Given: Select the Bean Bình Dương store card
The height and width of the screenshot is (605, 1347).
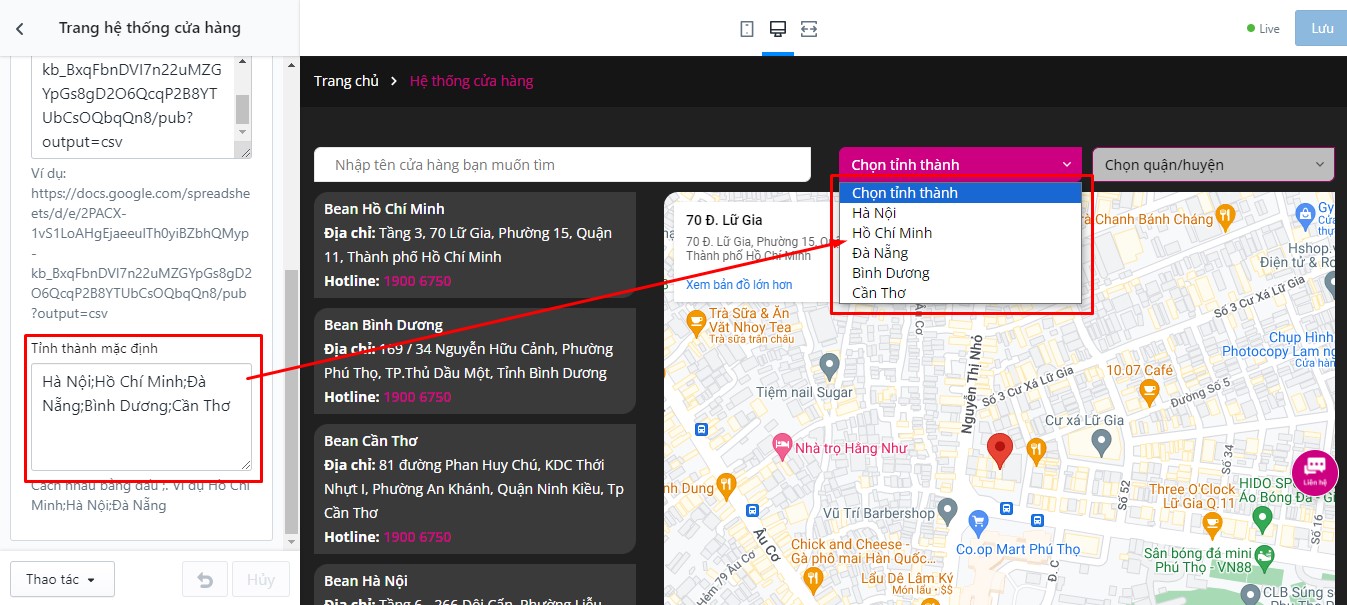Looking at the screenshot, I should [x=475, y=361].
